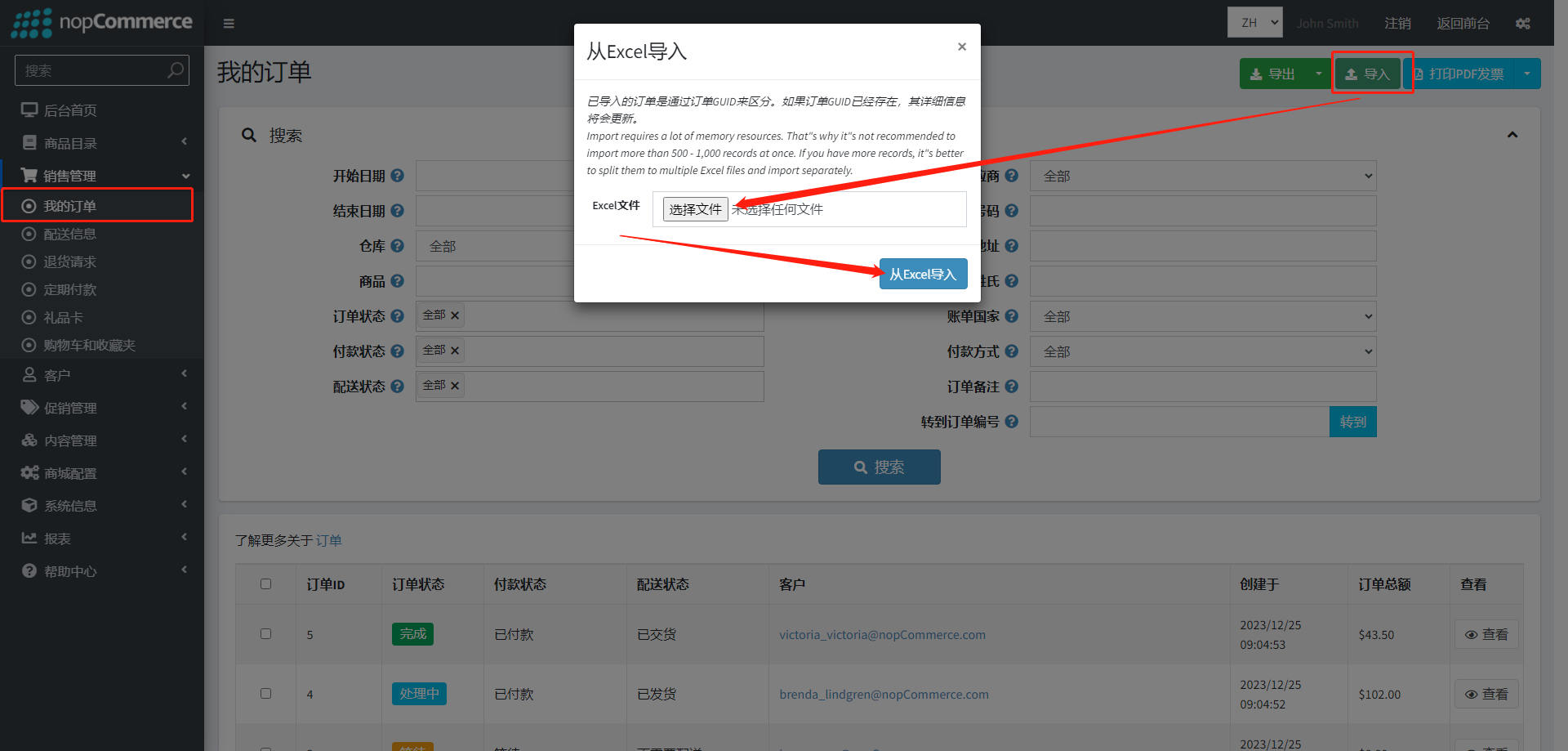Expand the 客户 sidebar menu
The image size is (1568, 751).
(x=57, y=375)
